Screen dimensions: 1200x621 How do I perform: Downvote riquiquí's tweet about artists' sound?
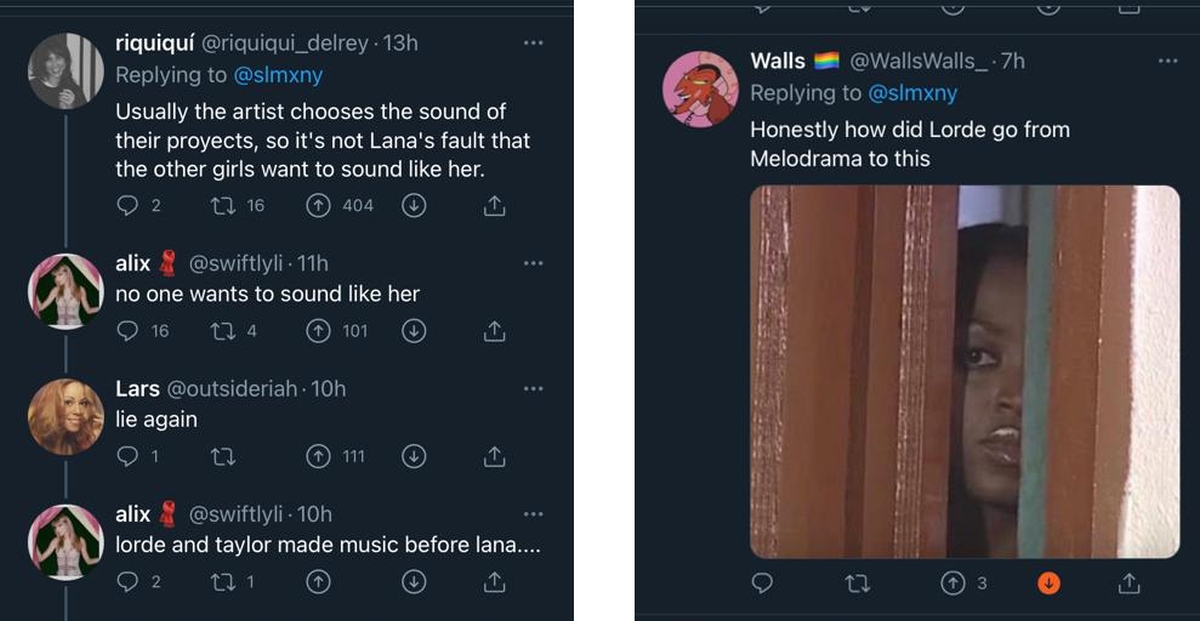tap(414, 206)
